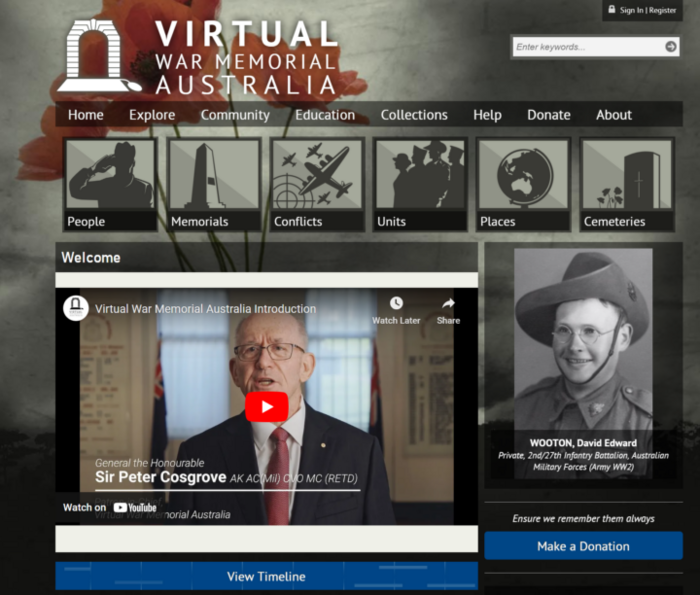Open the Community menu
Image resolution: width=700 pixels, height=595 pixels.
(x=235, y=115)
